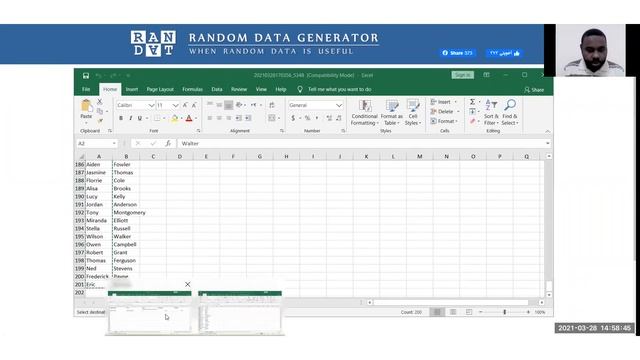Toggle Bold formatting

pyautogui.click(x=121, y=118)
